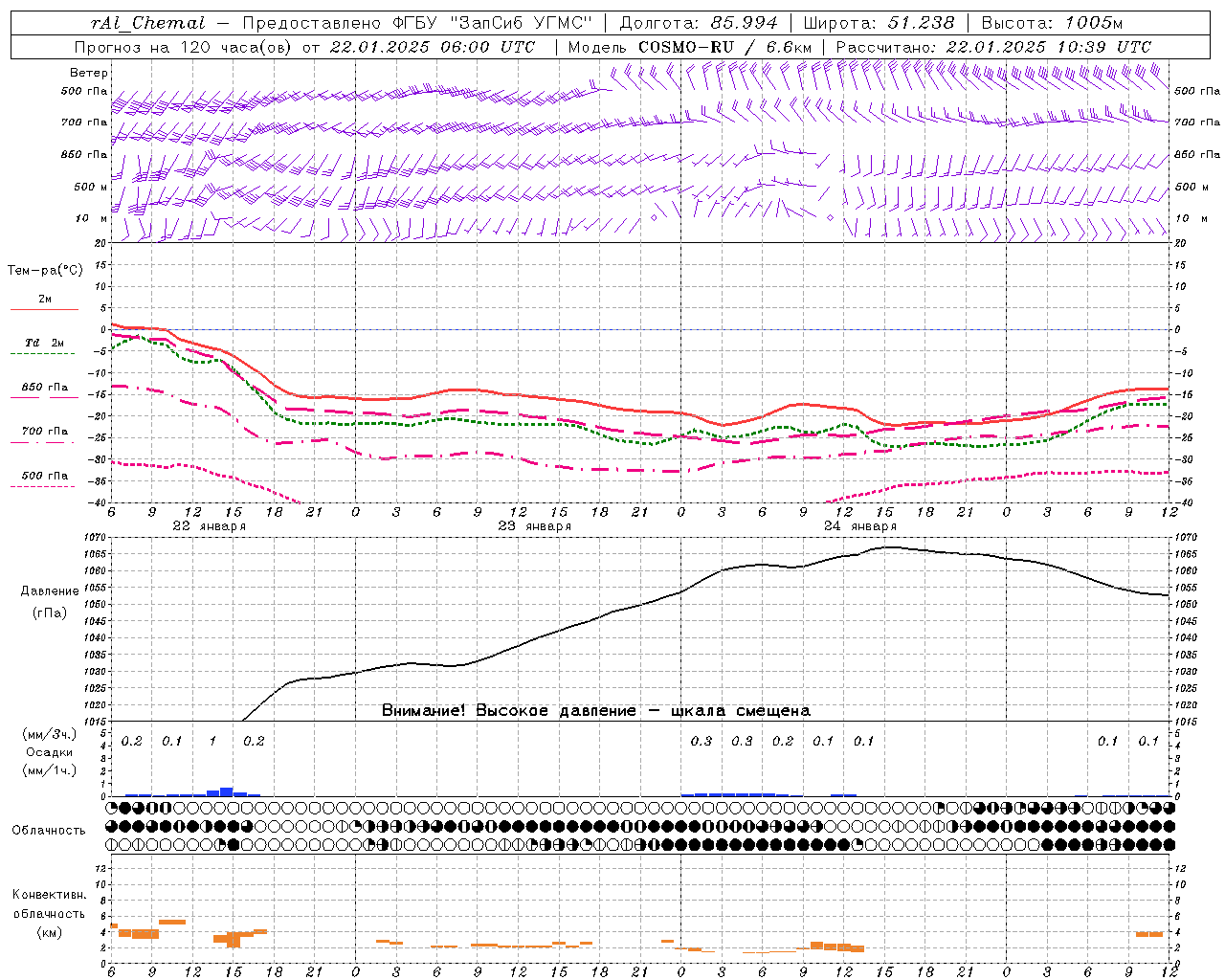Select the Тем-ра(°C) panel label
Viewport: 1225px width, 980px height.
[45, 271]
